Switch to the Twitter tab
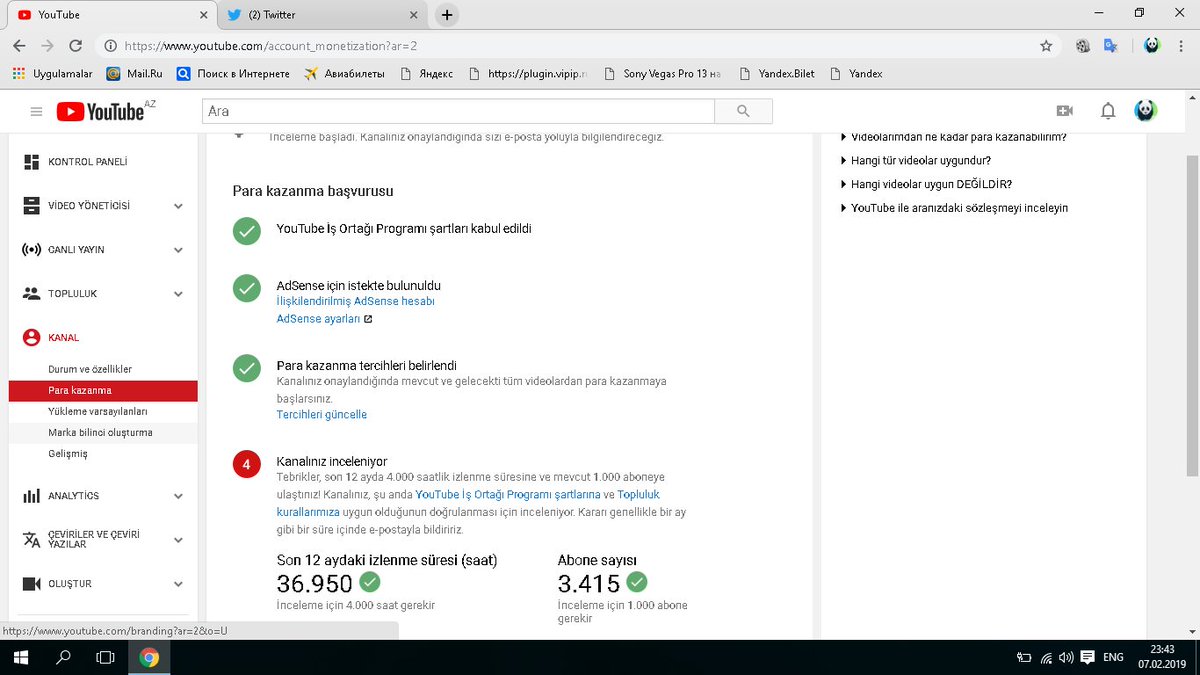 coord(321,15)
